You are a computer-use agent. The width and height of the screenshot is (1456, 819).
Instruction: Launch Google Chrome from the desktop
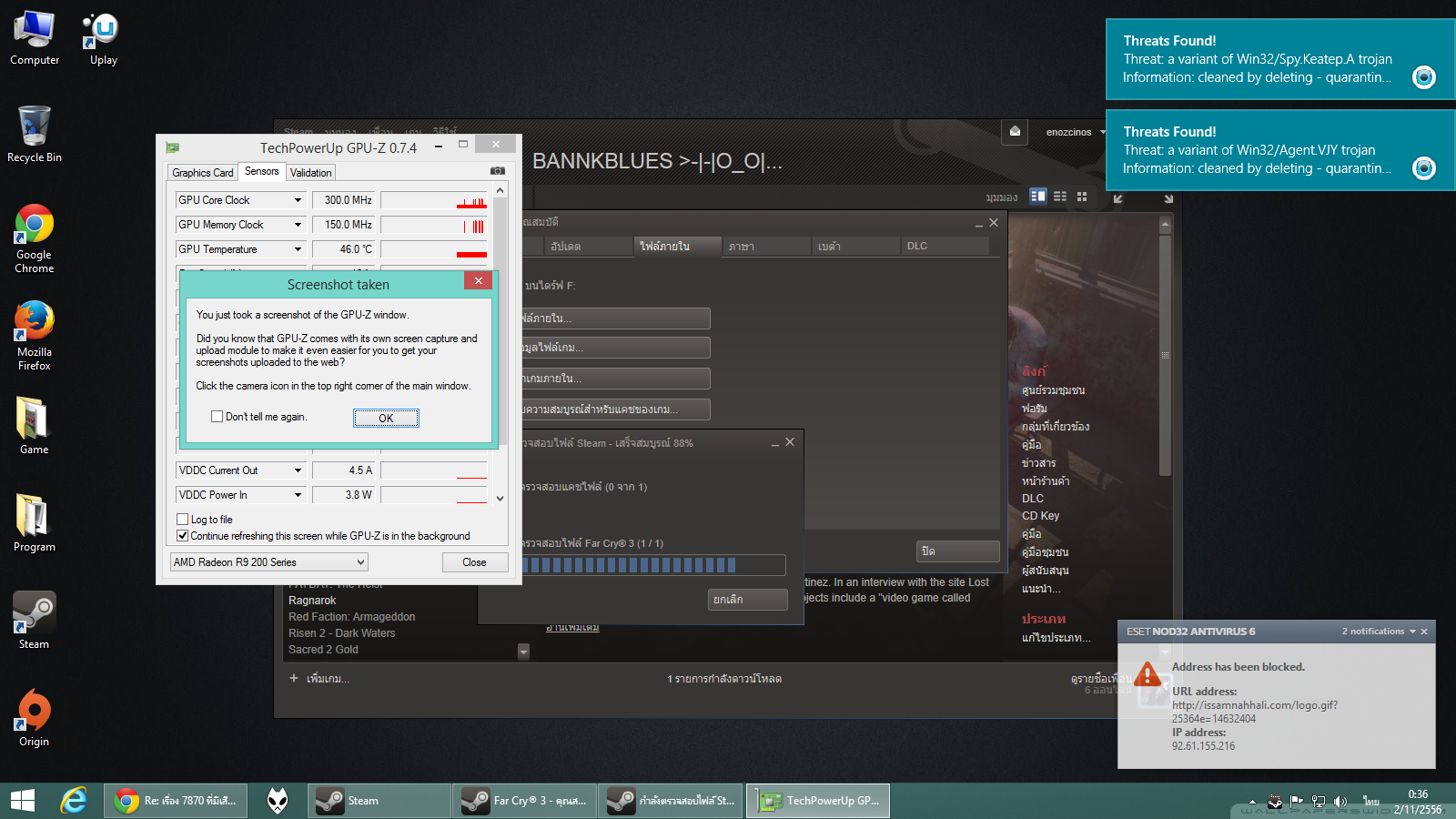click(x=35, y=238)
